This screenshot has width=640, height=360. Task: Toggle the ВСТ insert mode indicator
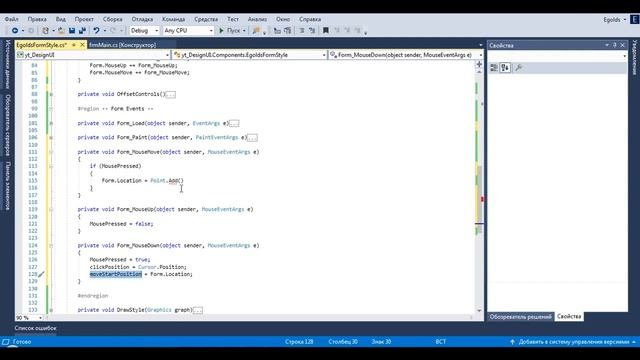pyautogui.click(x=441, y=342)
